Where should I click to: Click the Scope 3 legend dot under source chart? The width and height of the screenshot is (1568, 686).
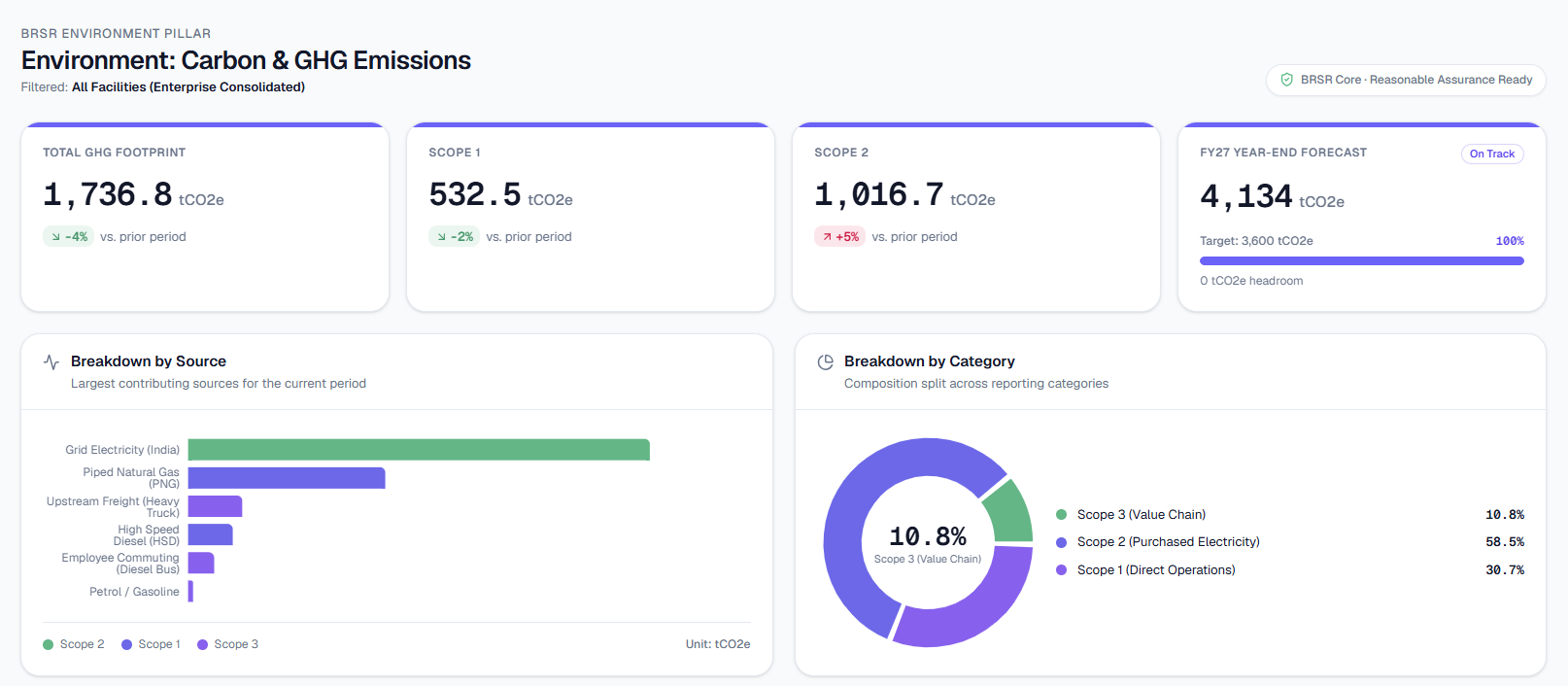click(202, 644)
